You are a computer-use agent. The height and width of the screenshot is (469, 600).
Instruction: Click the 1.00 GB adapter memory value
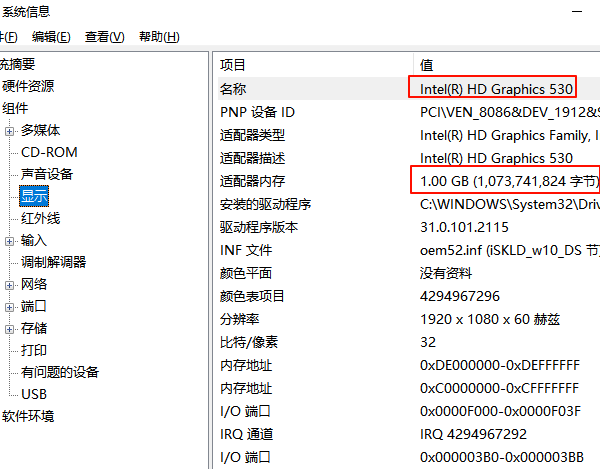[510, 181]
